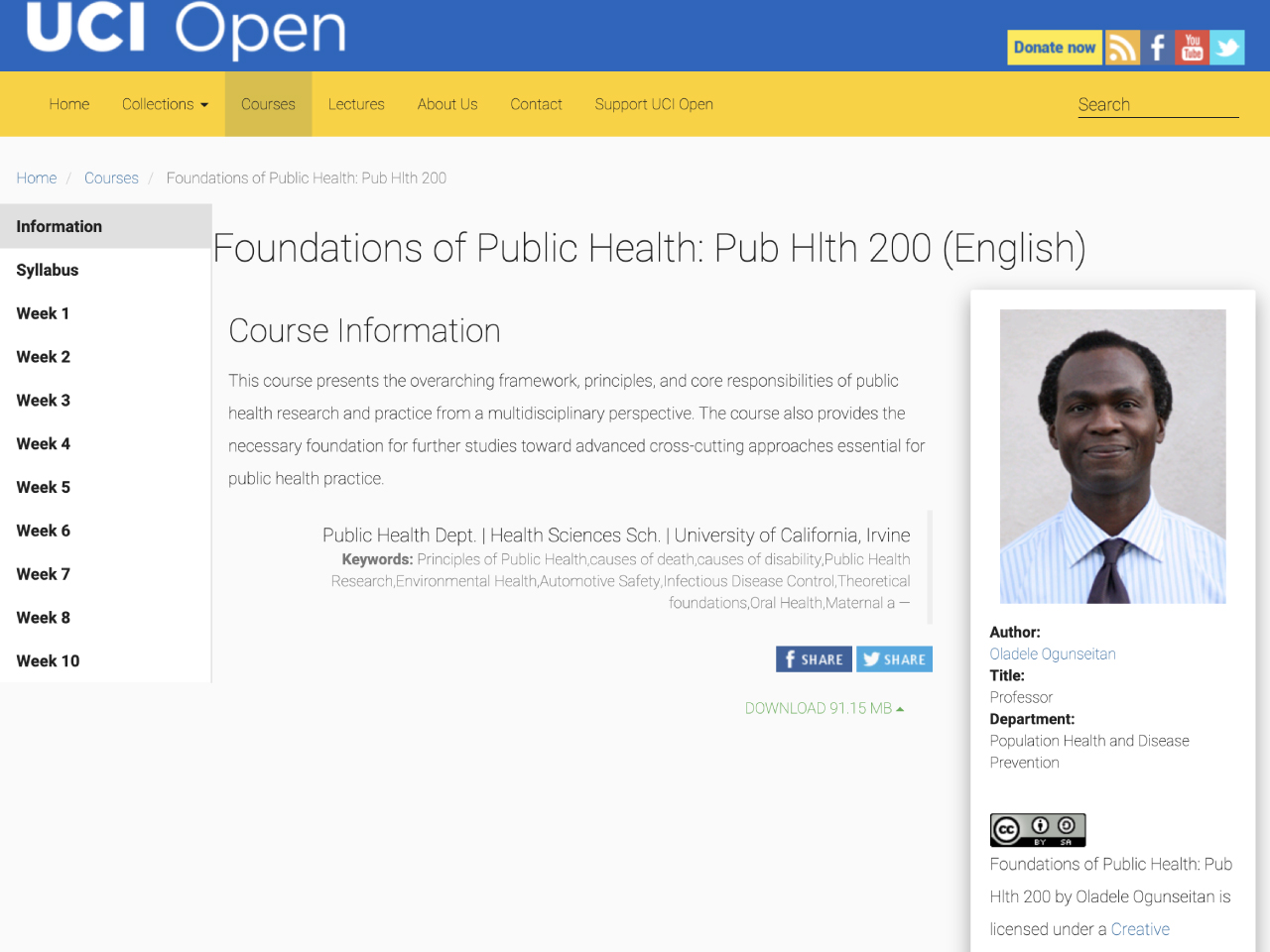Open the YouTube icon in header
1270x952 pixels.
(x=1192, y=48)
